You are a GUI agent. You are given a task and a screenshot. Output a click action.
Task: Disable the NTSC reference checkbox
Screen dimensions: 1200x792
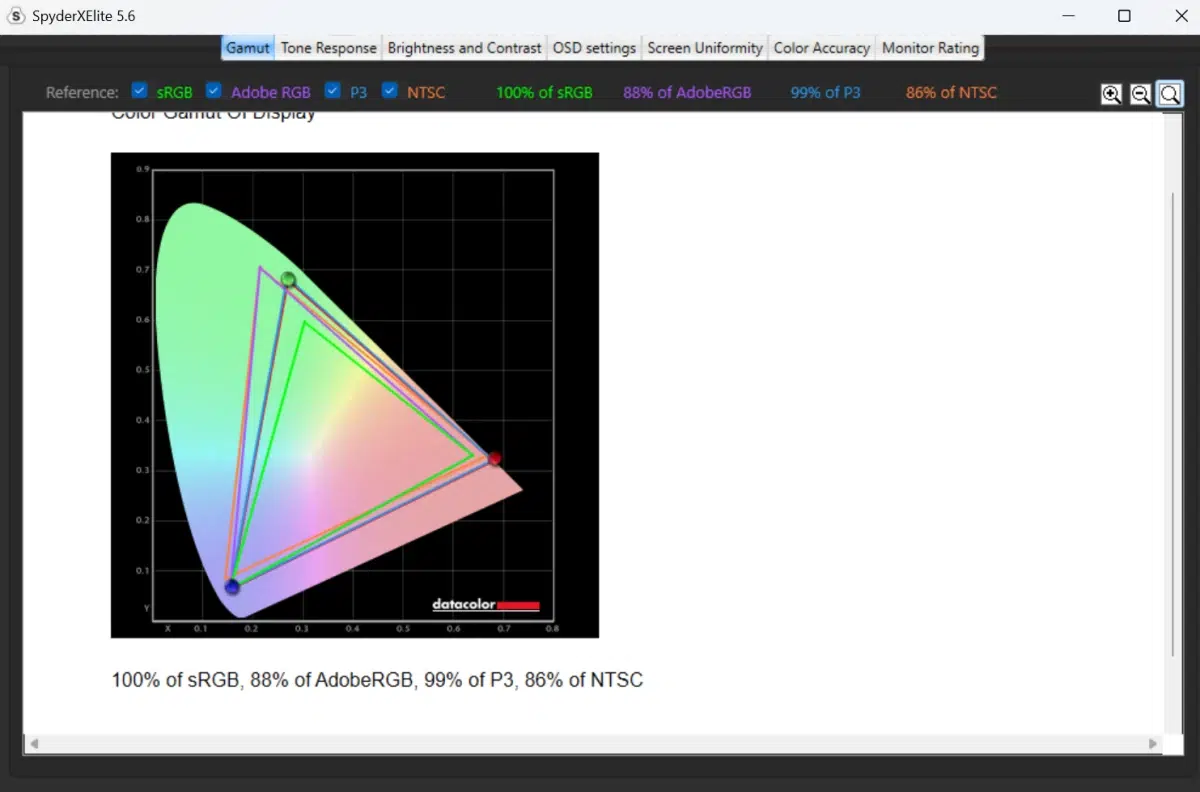tap(390, 90)
